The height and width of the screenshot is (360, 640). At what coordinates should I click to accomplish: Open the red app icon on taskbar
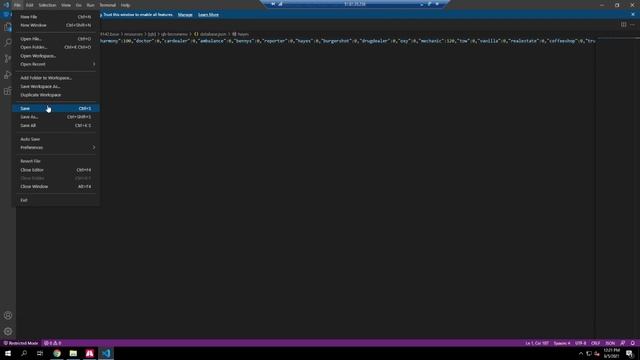(x=89, y=353)
